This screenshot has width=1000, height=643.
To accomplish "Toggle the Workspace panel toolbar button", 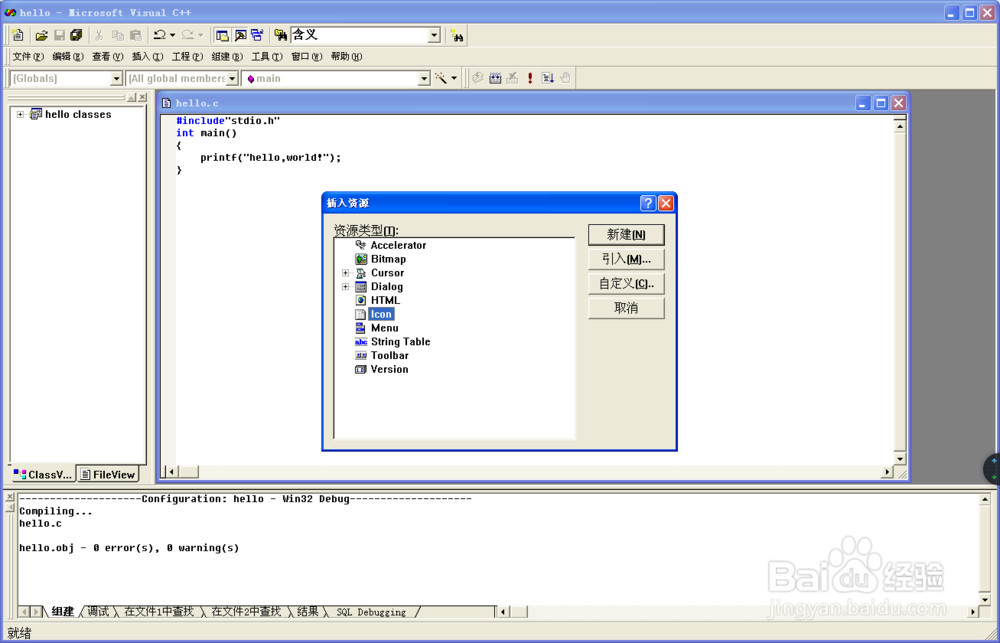I will click(222, 35).
